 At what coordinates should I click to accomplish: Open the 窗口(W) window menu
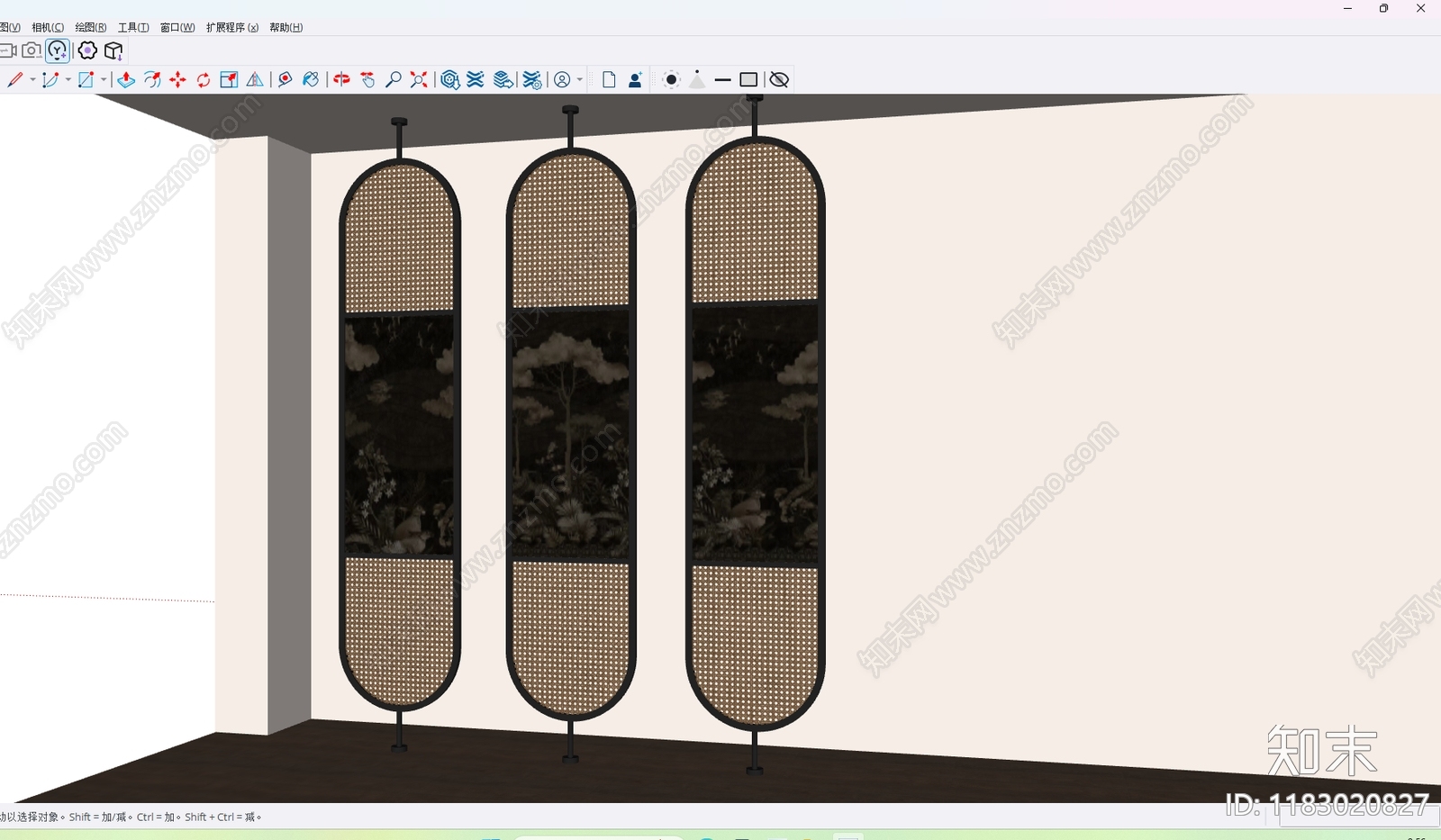point(177,27)
